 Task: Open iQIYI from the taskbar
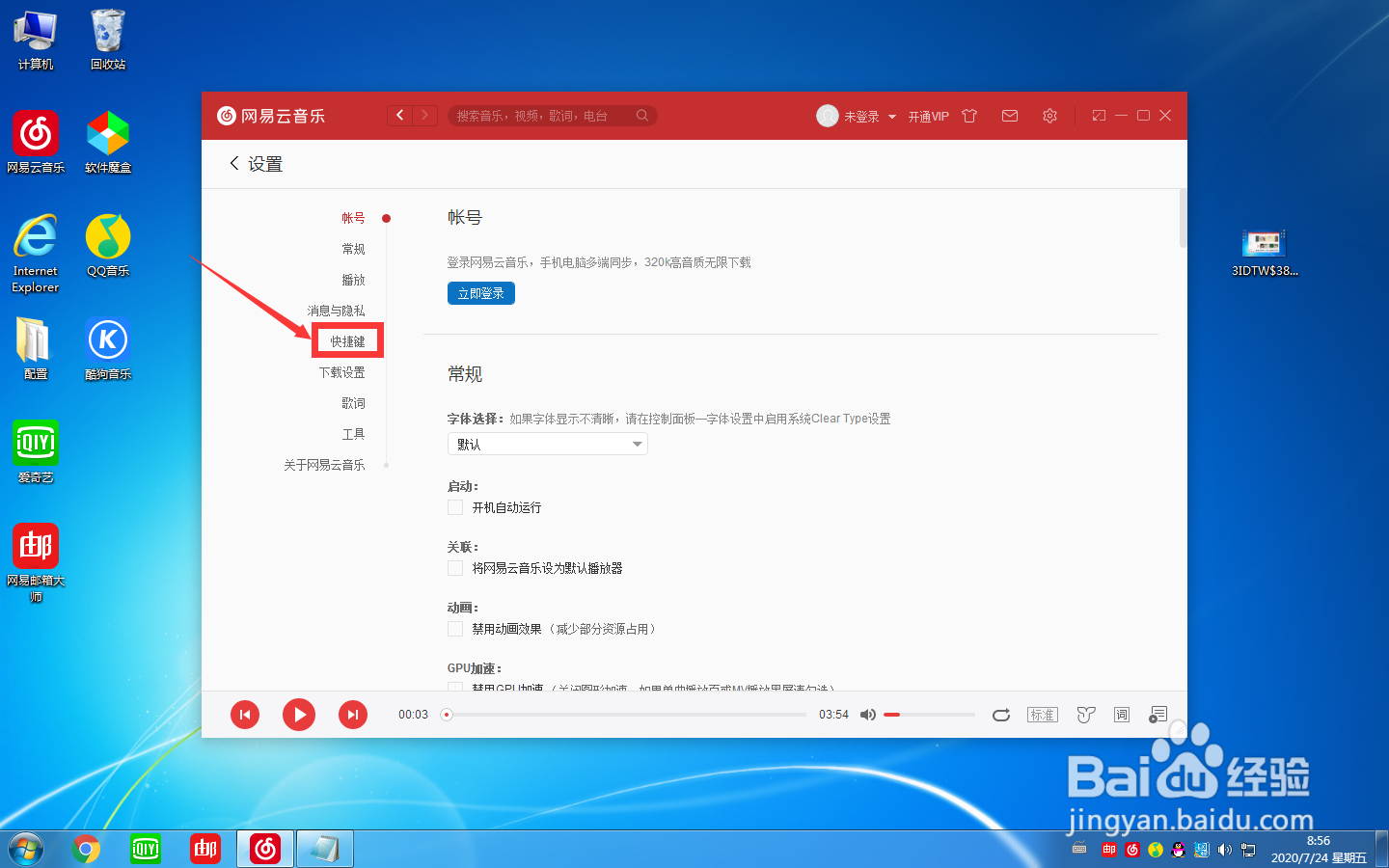tap(146, 849)
